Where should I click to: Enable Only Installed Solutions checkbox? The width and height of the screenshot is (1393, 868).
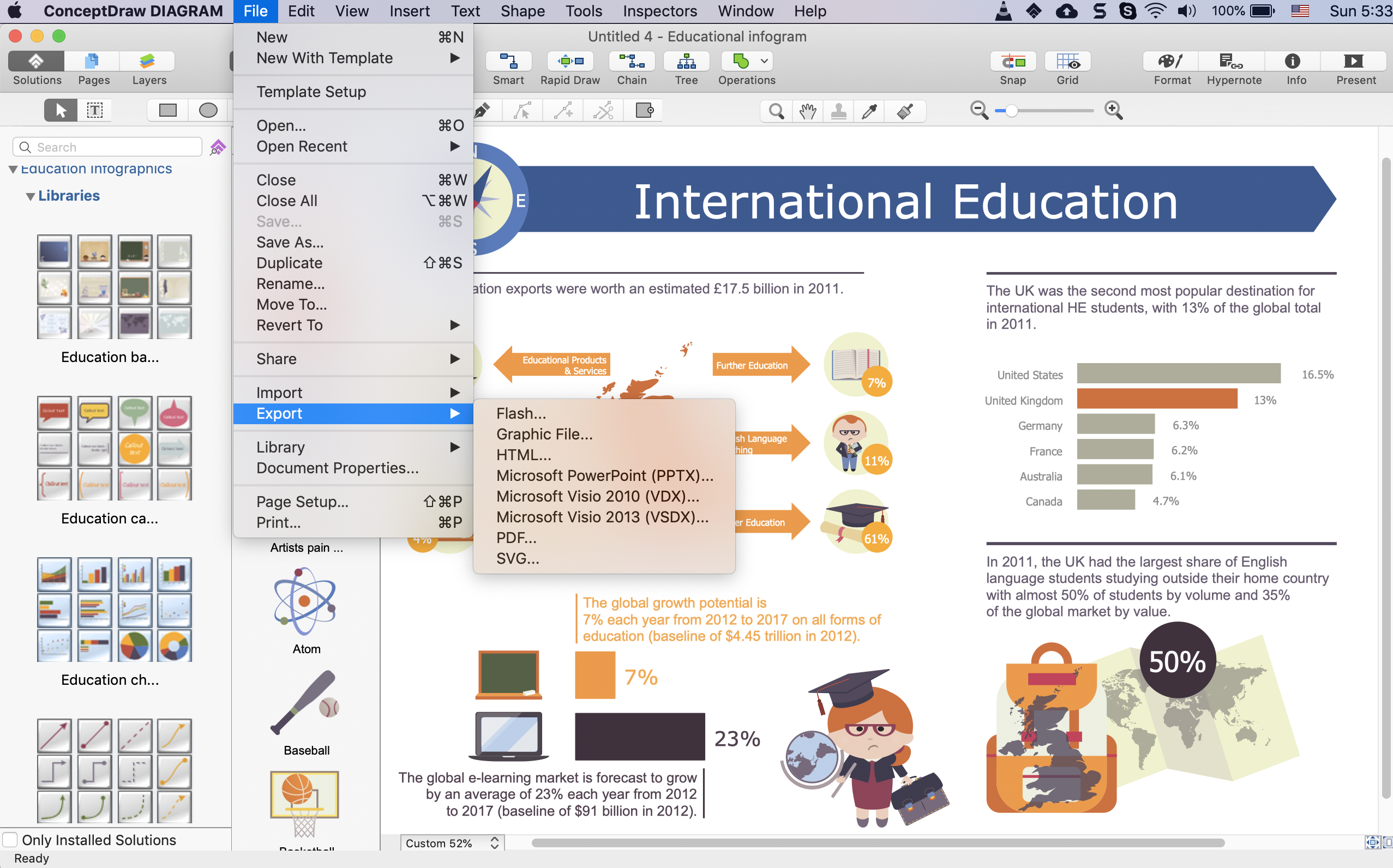pyautogui.click(x=10, y=839)
